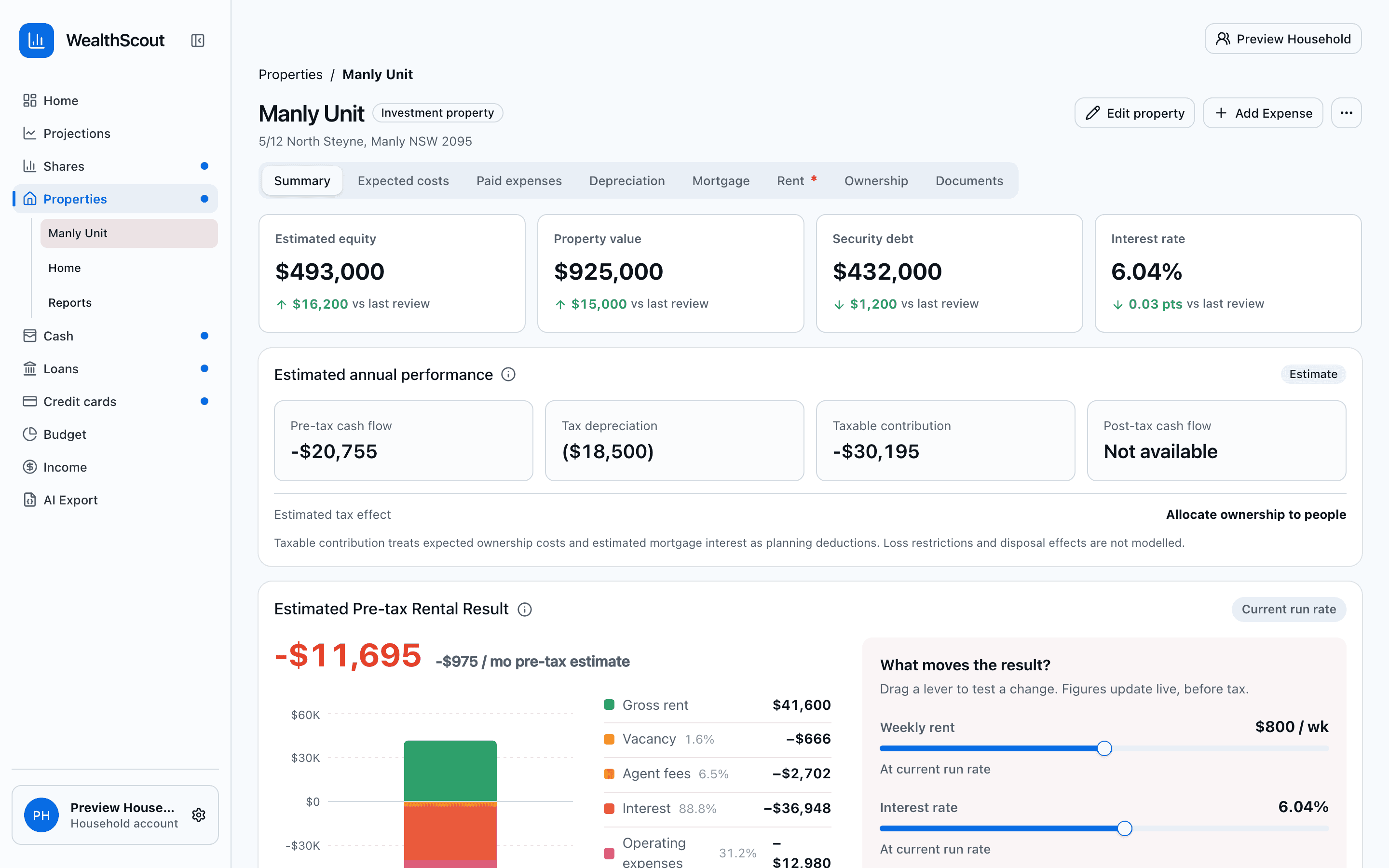Click the Preview Household button
The image size is (1389, 868).
(x=1283, y=39)
